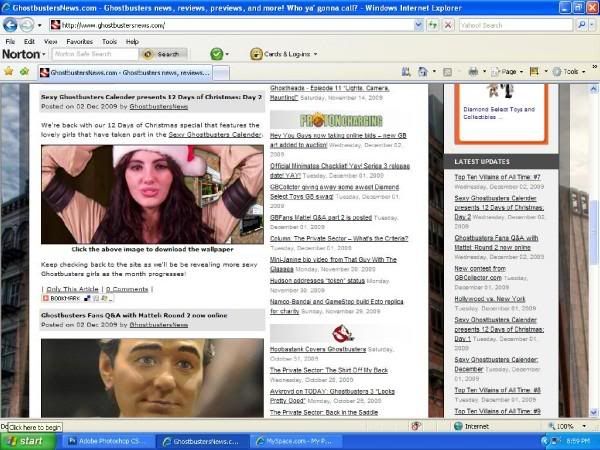Select the GhostbustersNews.com browser tab
This screenshot has width=600, height=450.
click(x=125, y=72)
